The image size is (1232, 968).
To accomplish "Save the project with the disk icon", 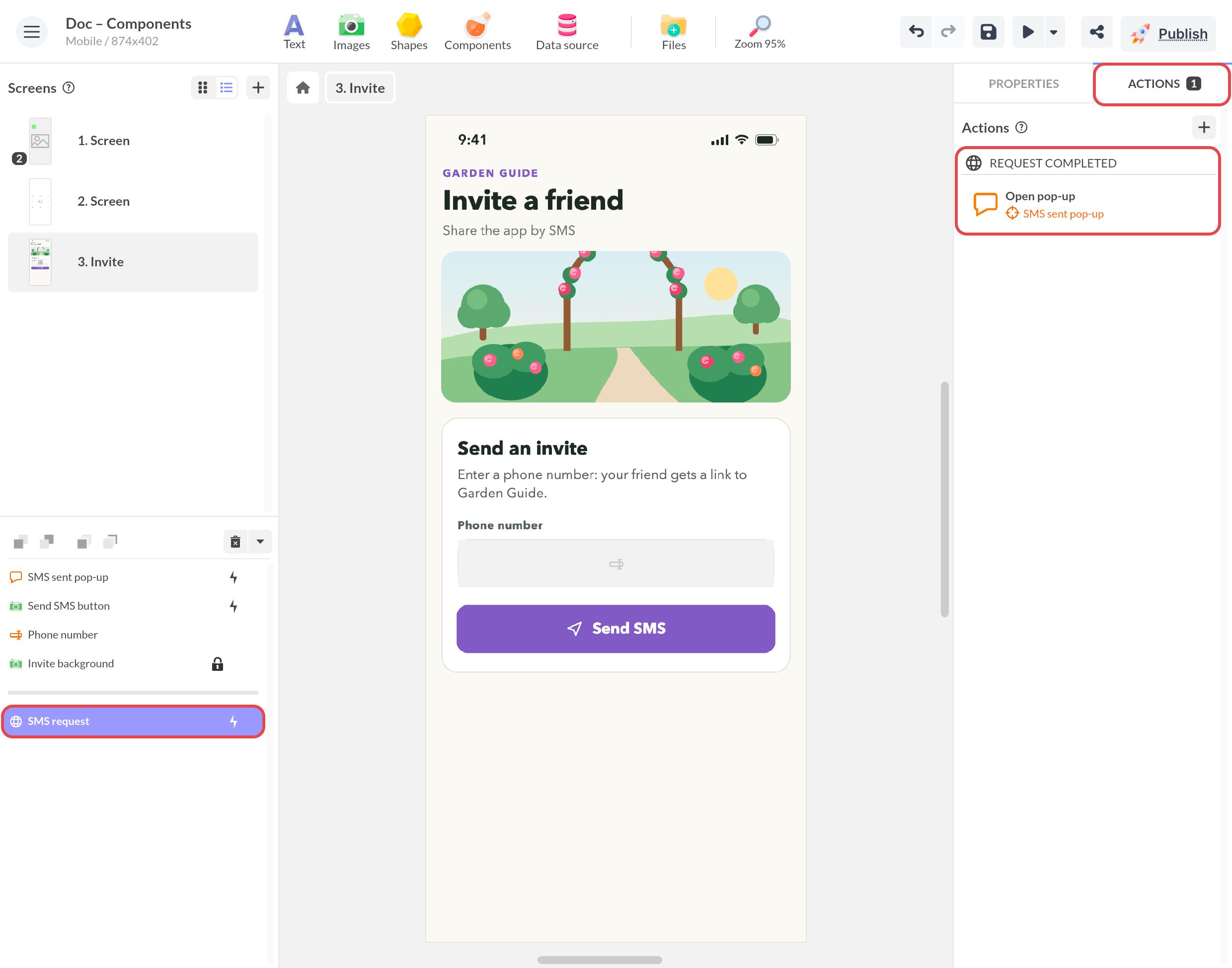I will 989,32.
